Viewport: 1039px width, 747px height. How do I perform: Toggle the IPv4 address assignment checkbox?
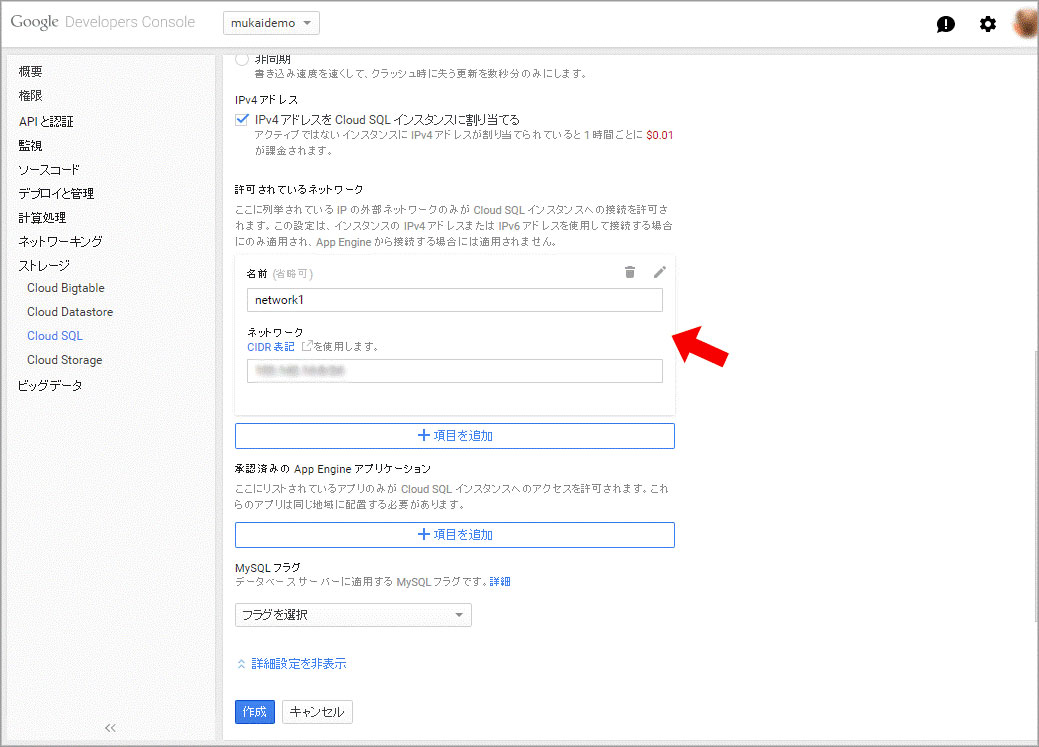click(x=242, y=120)
